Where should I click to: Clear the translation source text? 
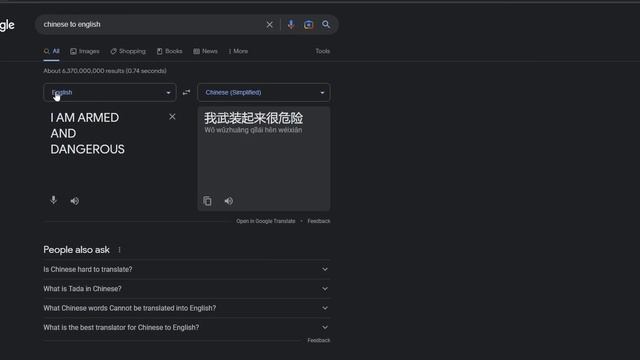172,117
